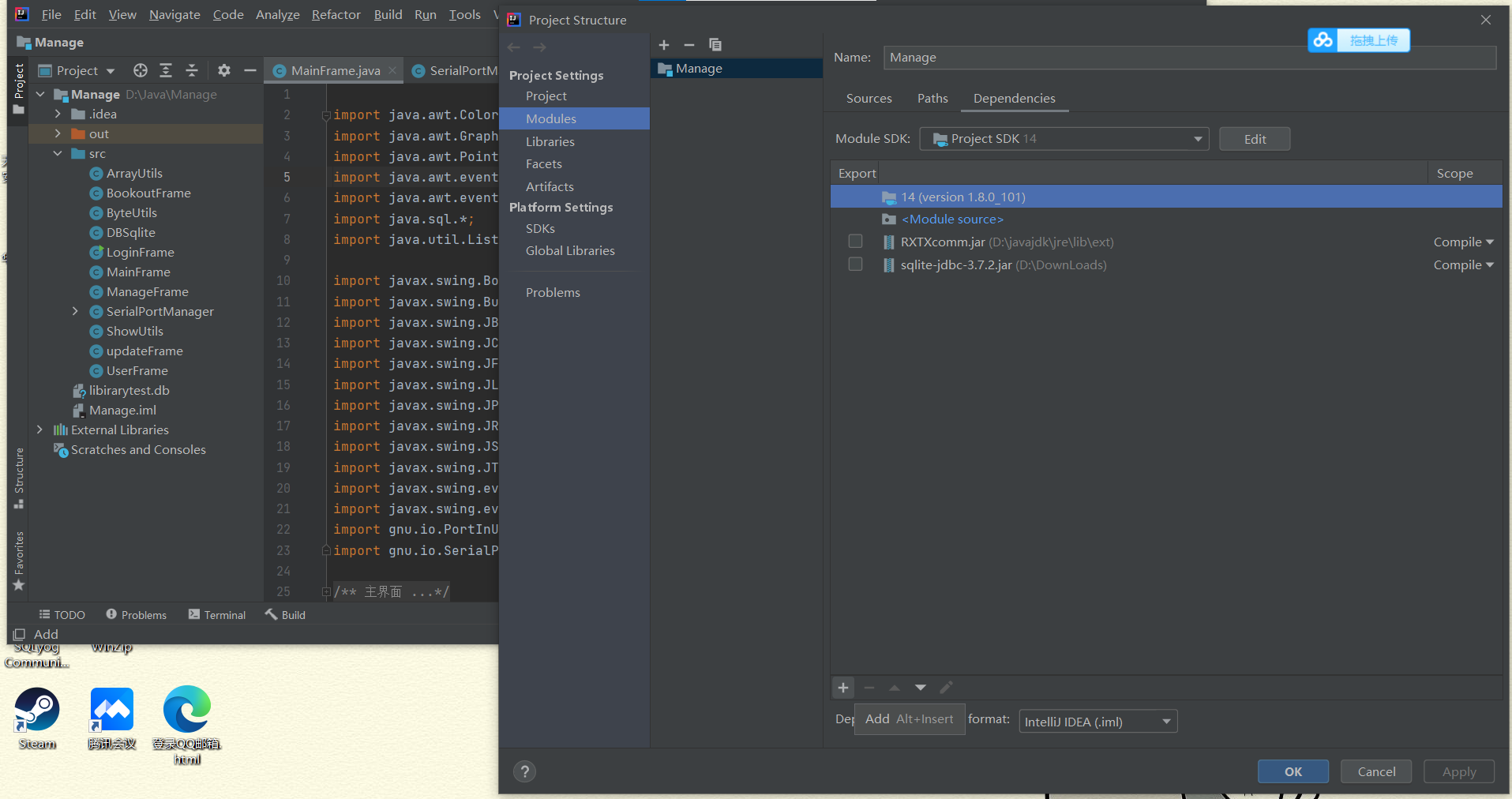
Task: Switch to the Sources tab
Action: [869, 98]
